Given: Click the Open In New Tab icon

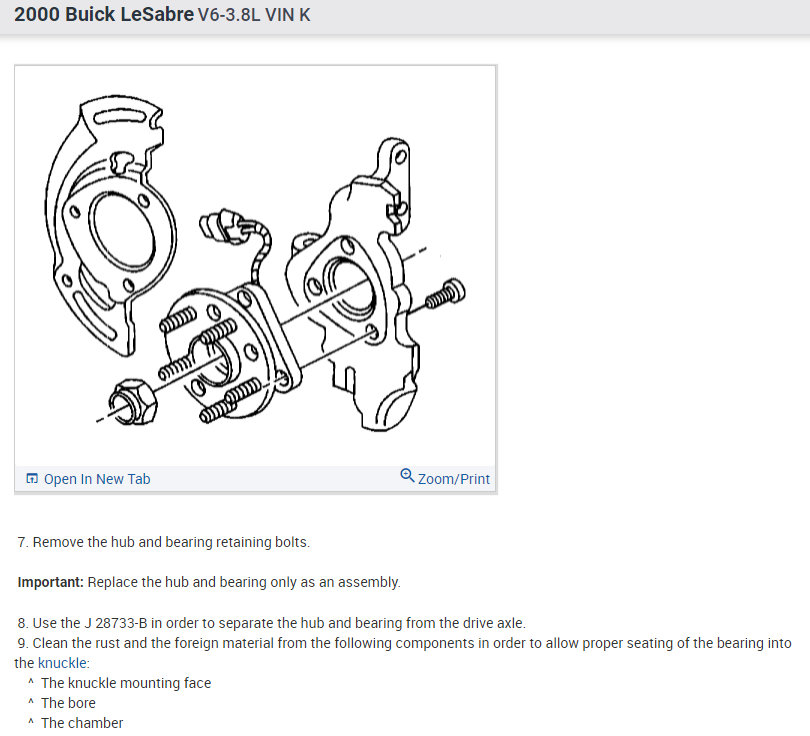Looking at the screenshot, I should [x=32, y=478].
